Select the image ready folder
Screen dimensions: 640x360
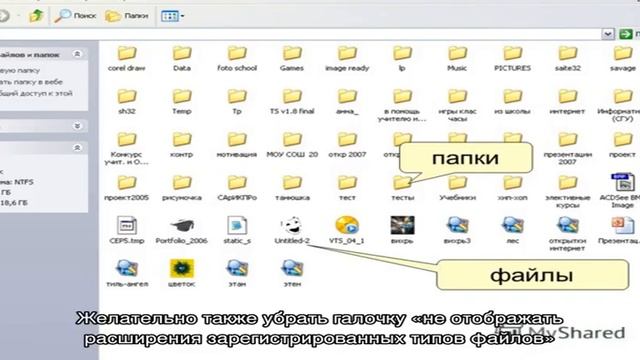pyautogui.click(x=347, y=59)
